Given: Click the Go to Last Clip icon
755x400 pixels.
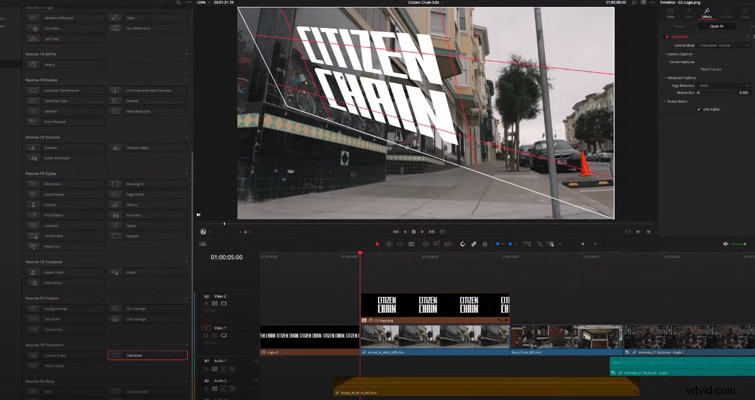Looking at the screenshot, I should (x=649, y=232).
